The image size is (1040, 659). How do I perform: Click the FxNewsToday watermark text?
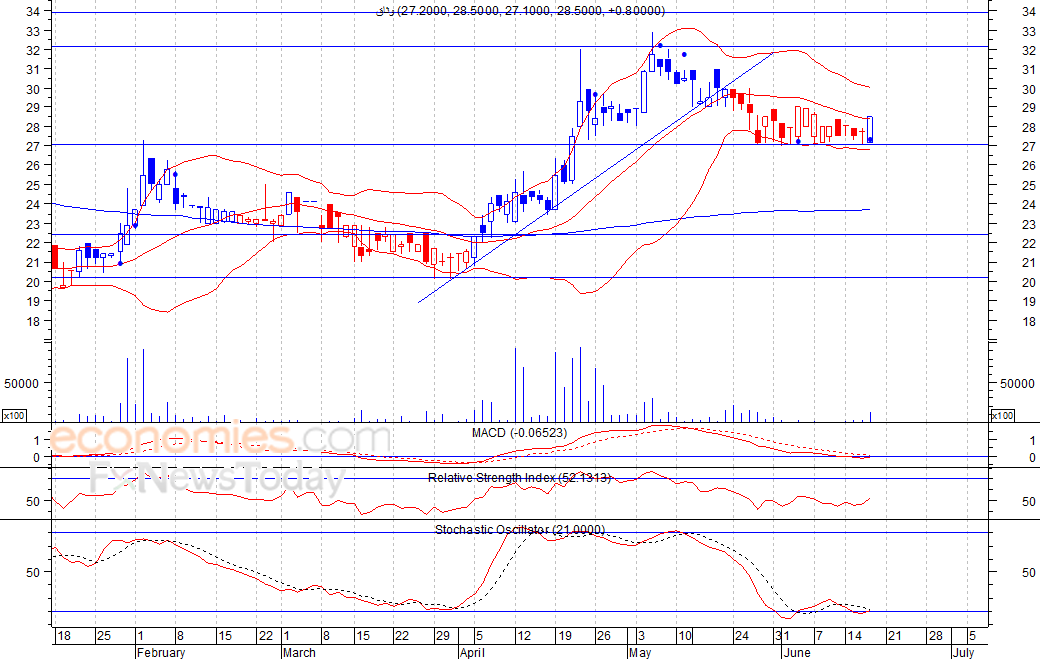pos(218,478)
